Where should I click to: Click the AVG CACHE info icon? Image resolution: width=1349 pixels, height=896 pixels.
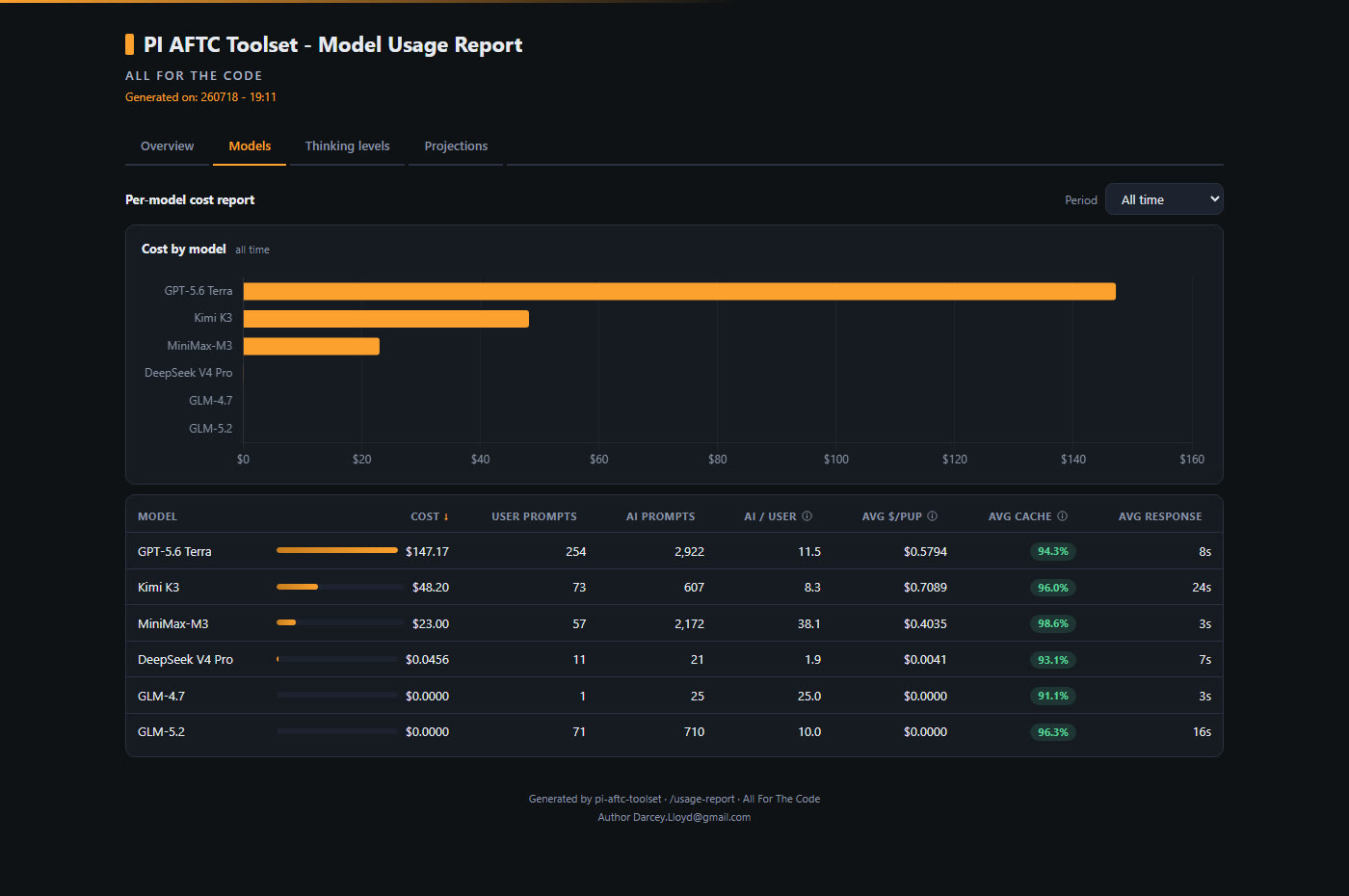click(x=1063, y=516)
